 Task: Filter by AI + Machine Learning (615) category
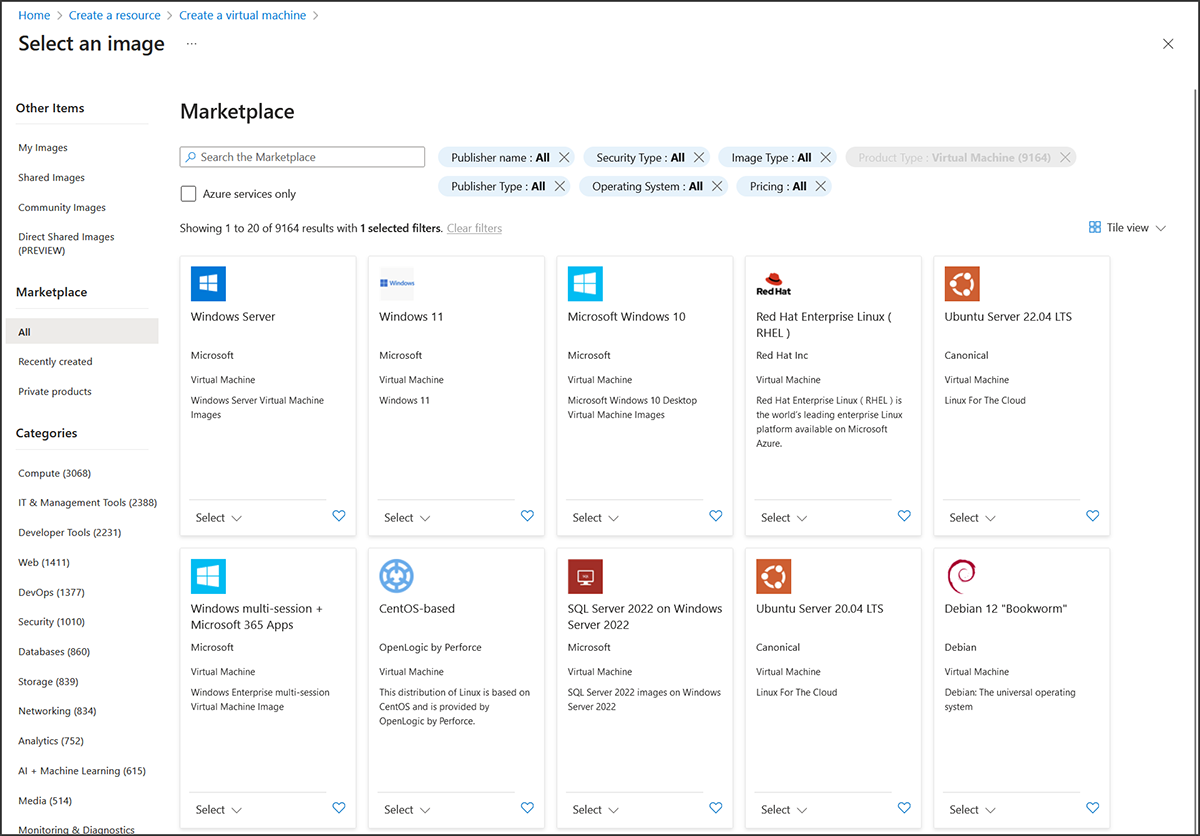pos(82,771)
